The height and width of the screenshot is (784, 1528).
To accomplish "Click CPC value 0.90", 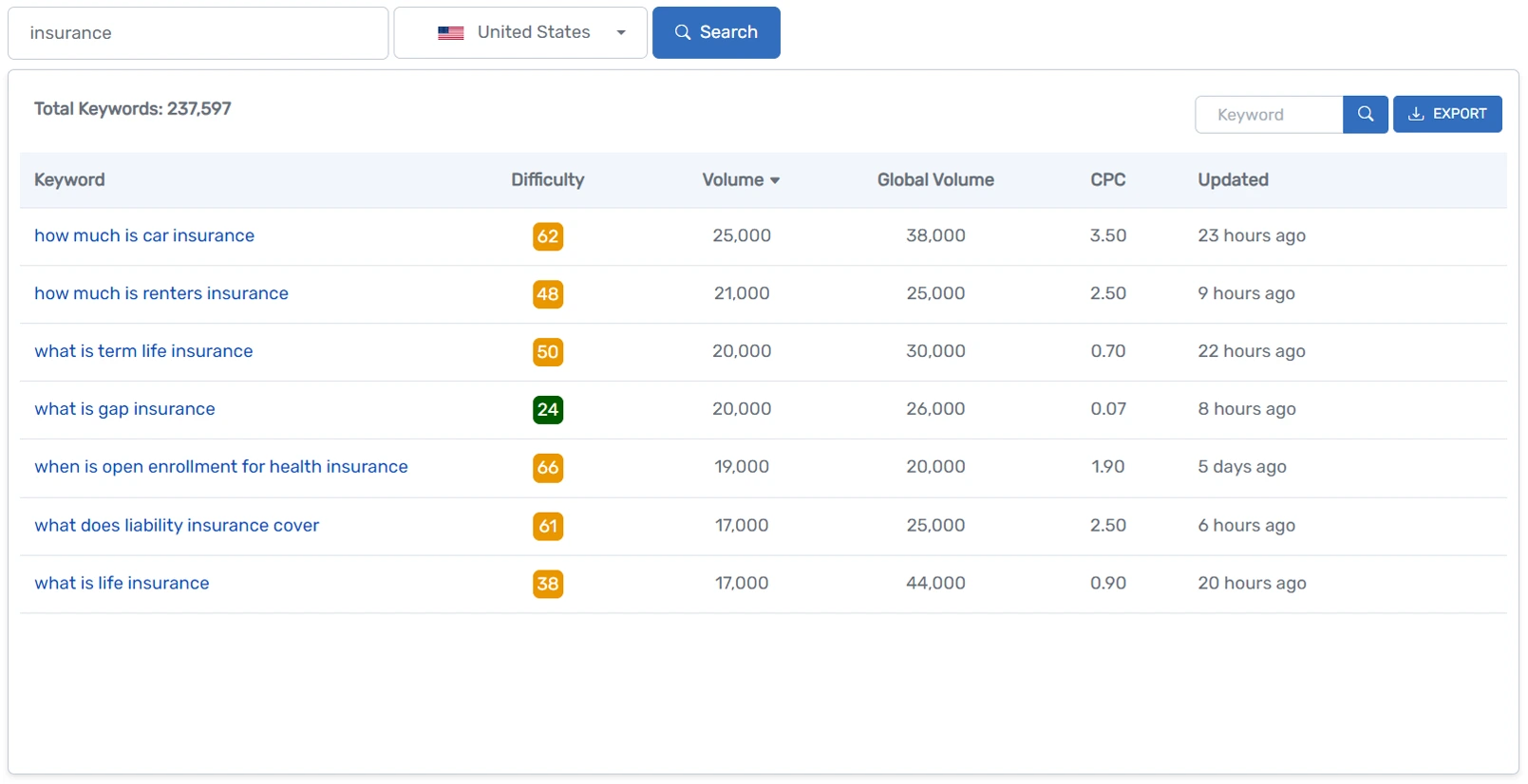I will [1108, 584].
